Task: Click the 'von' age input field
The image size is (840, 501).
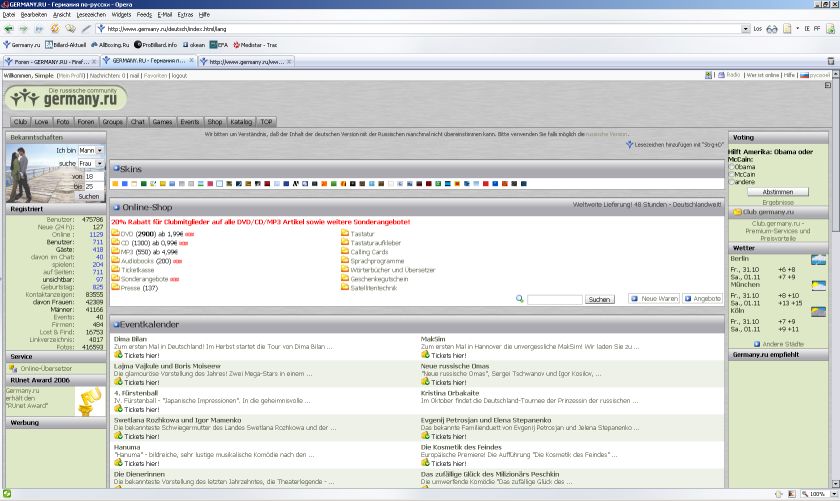Action: pyautogui.click(x=94, y=176)
